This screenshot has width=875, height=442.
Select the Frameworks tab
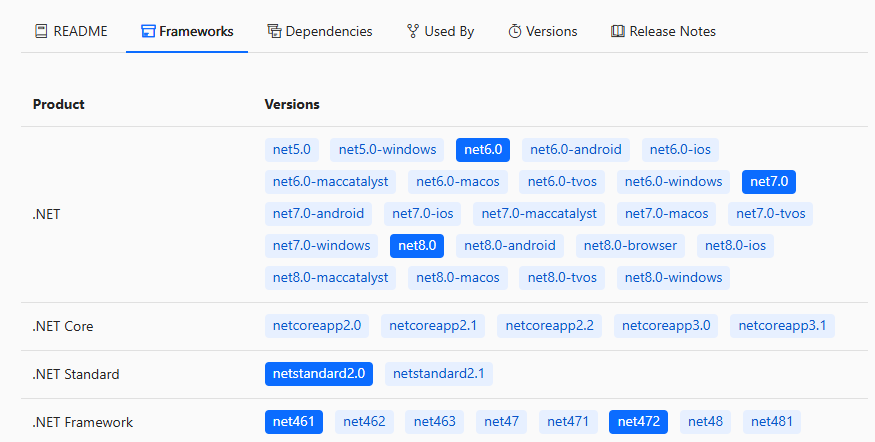(x=187, y=31)
